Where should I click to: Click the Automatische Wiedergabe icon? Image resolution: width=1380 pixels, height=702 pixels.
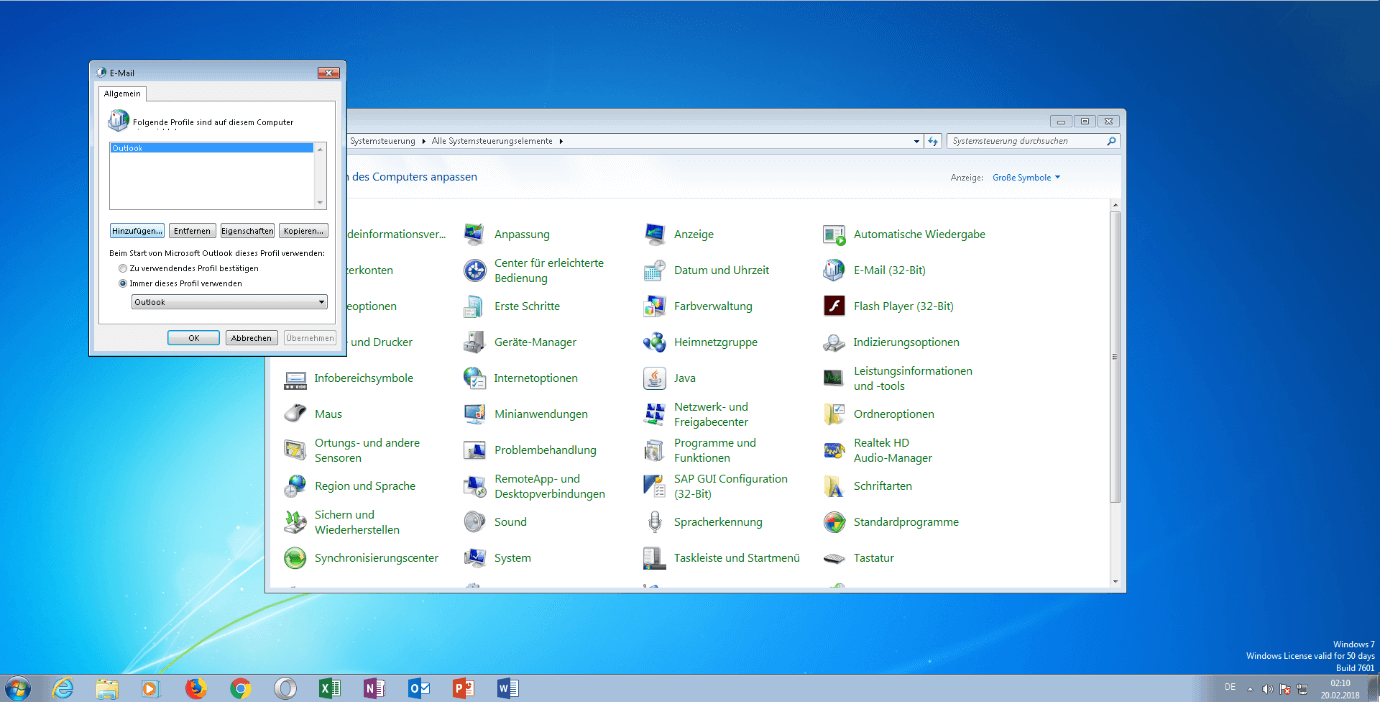[834, 234]
